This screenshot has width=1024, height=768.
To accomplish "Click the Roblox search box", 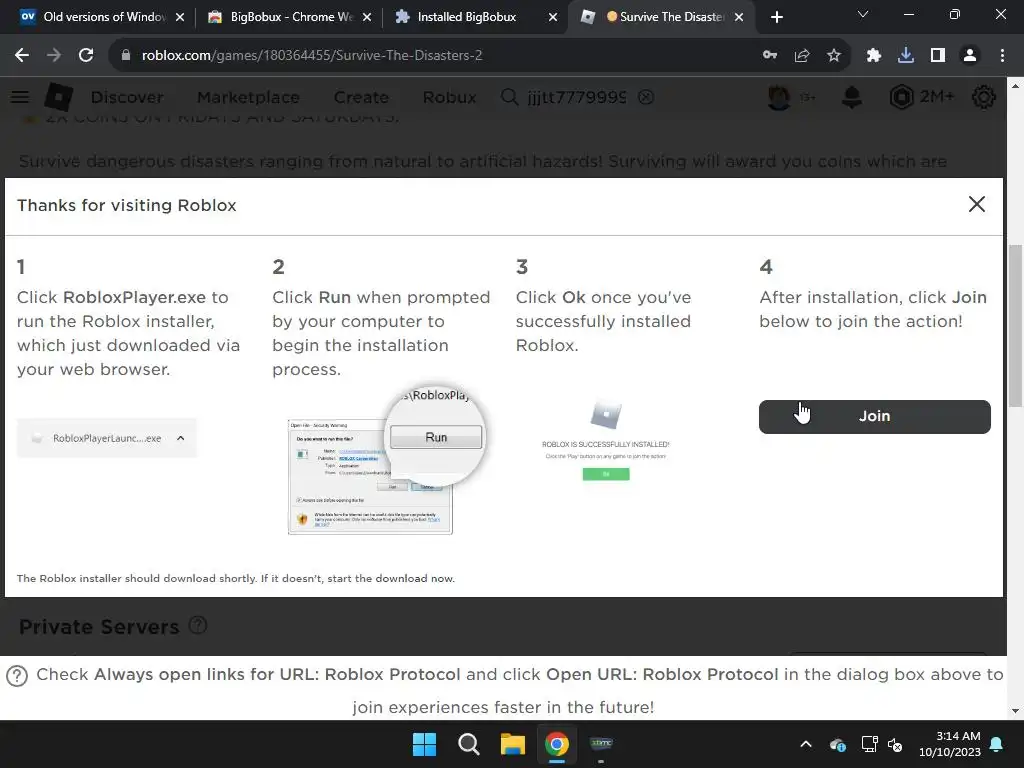I will 577,97.
